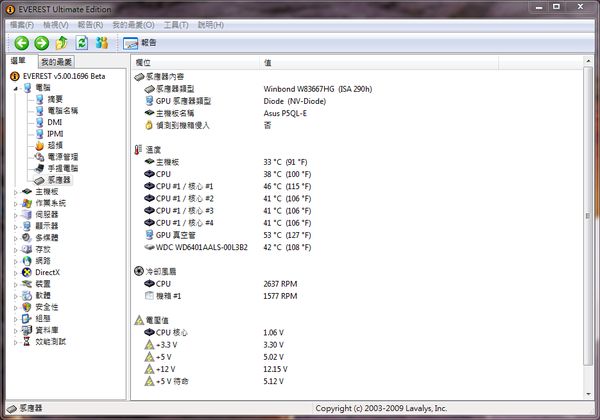Collapse the 電腦 tree node
Screen dimensions: 600x420
pos(16,88)
